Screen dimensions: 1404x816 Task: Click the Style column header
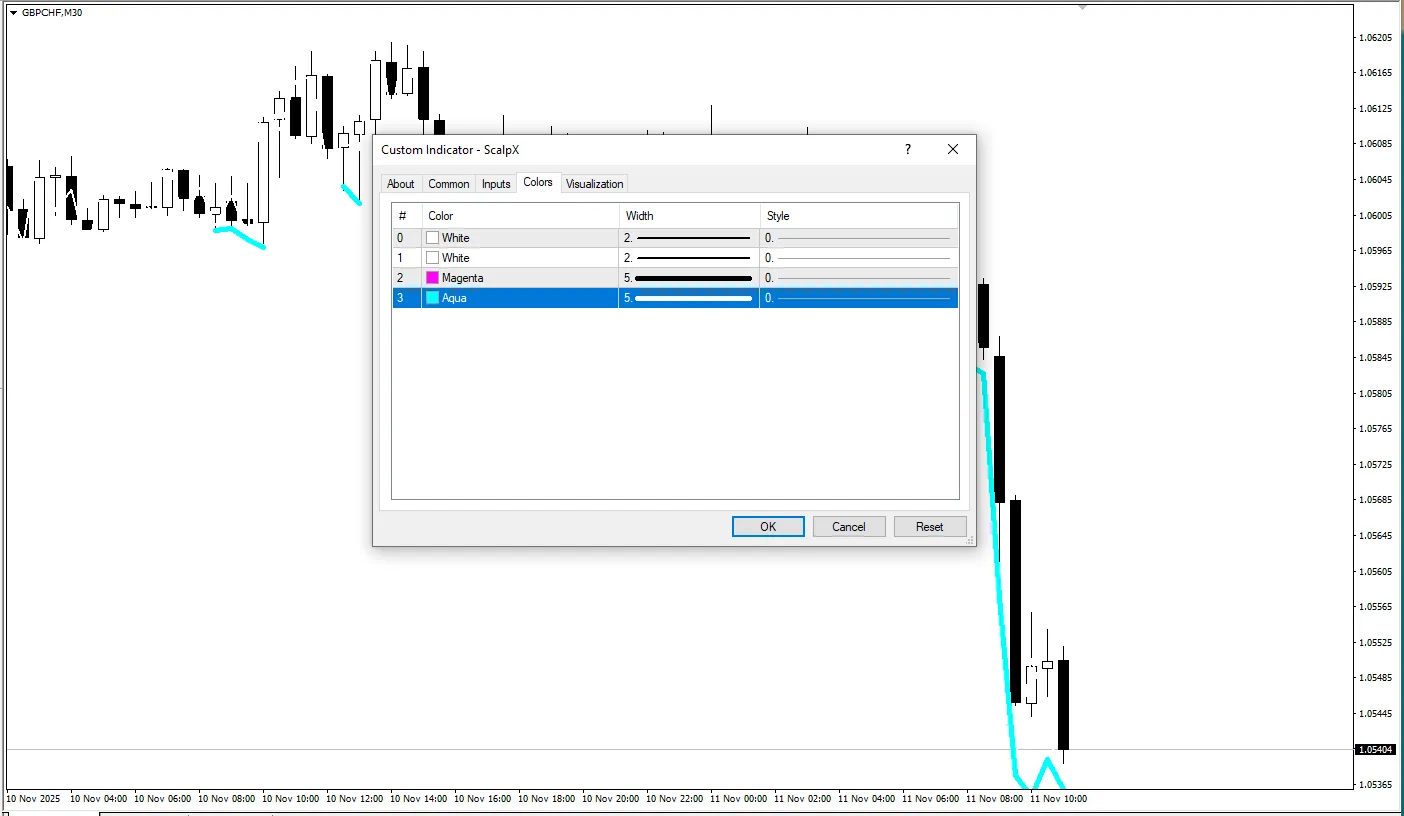860,216
